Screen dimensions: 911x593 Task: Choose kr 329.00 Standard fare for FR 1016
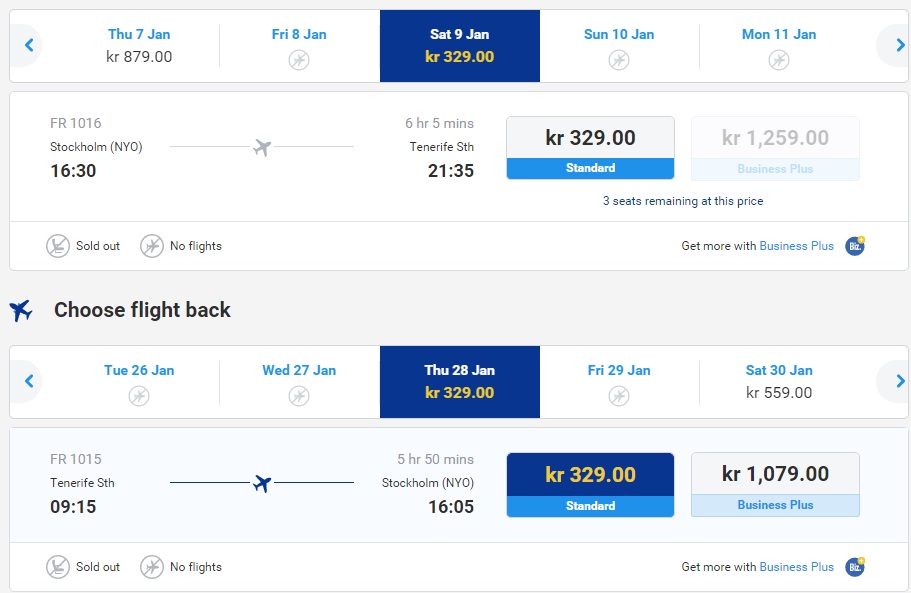pyautogui.click(x=590, y=148)
